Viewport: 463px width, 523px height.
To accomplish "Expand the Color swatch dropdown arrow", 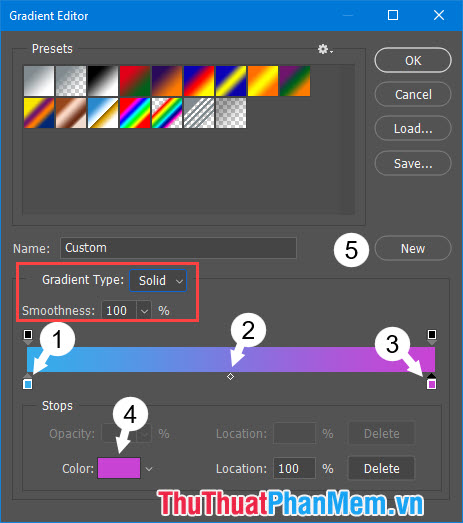I will (x=149, y=469).
